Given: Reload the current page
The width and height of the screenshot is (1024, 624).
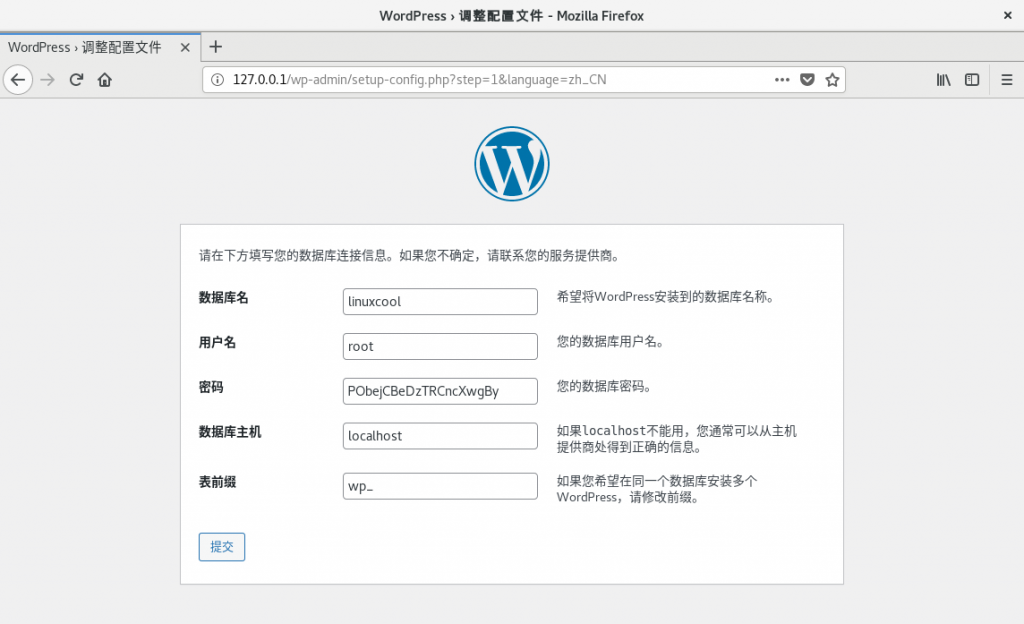Looking at the screenshot, I should [76, 80].
